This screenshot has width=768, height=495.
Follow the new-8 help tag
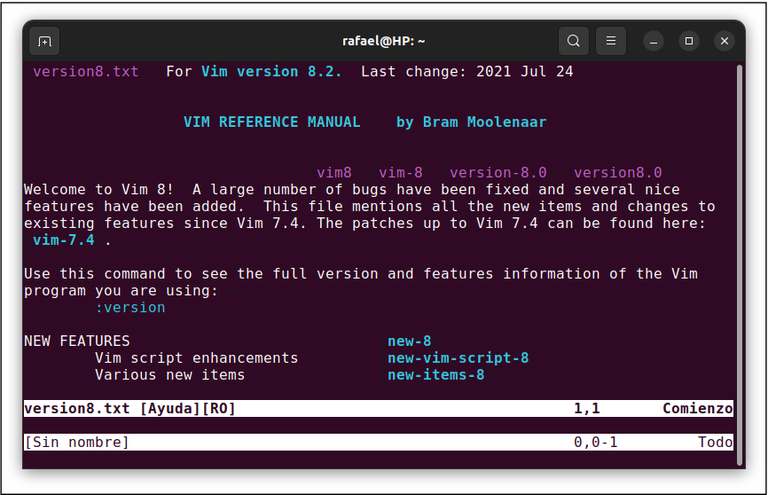[409, 341]
